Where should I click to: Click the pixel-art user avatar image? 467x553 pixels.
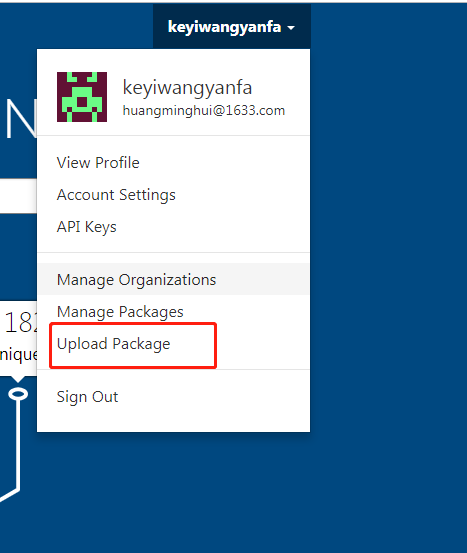[82, 97]
